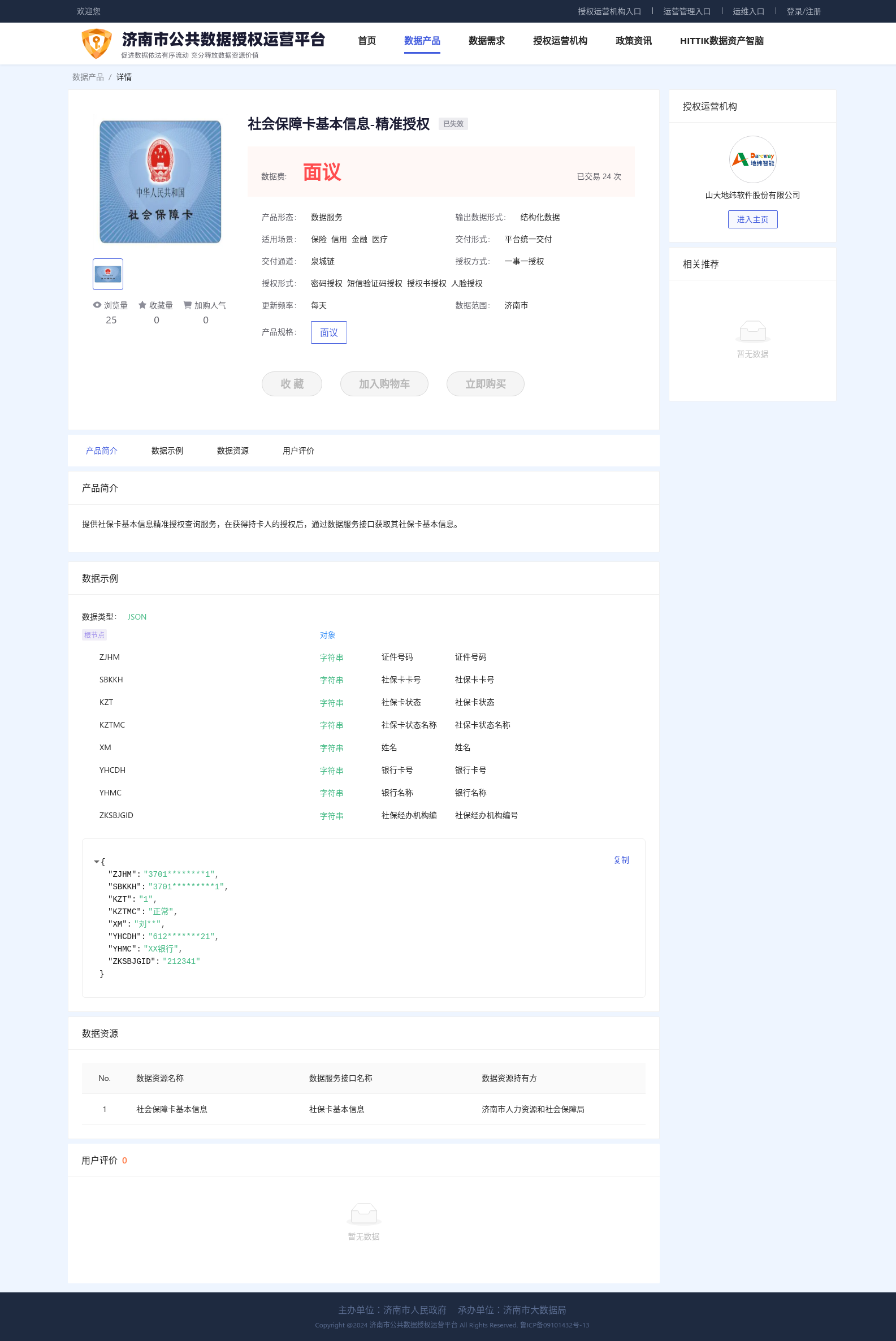Click 山大地纬软件股份有限公司 company name
Image resolution: width=896 pixels, height=1341 pixels.
tap(752, 196)
